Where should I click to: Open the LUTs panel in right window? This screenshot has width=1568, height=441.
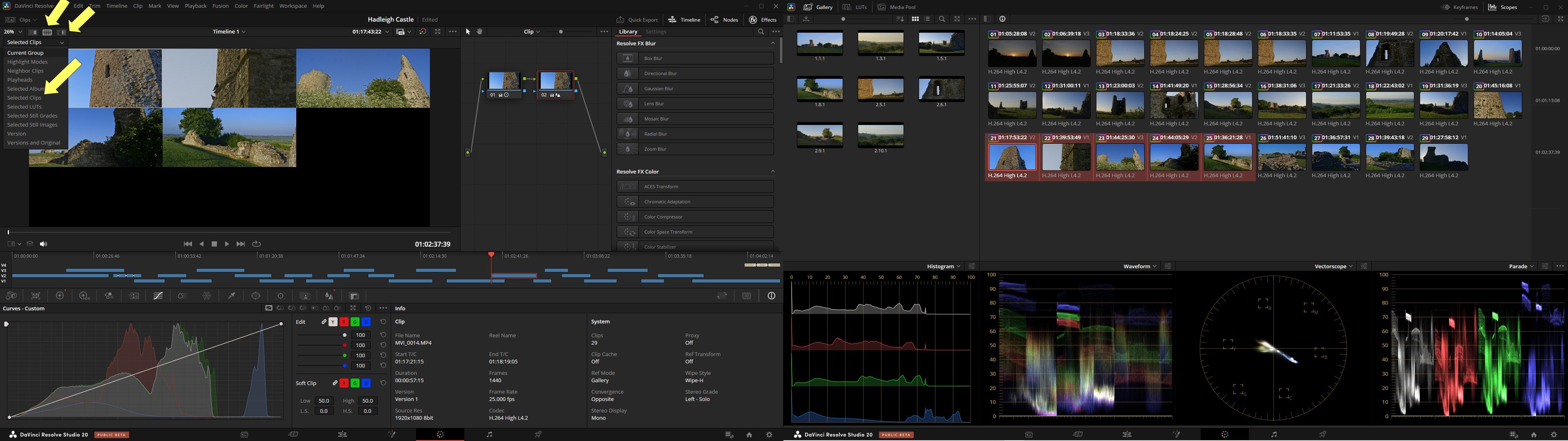pyautogui.click(x=855, y=7)
